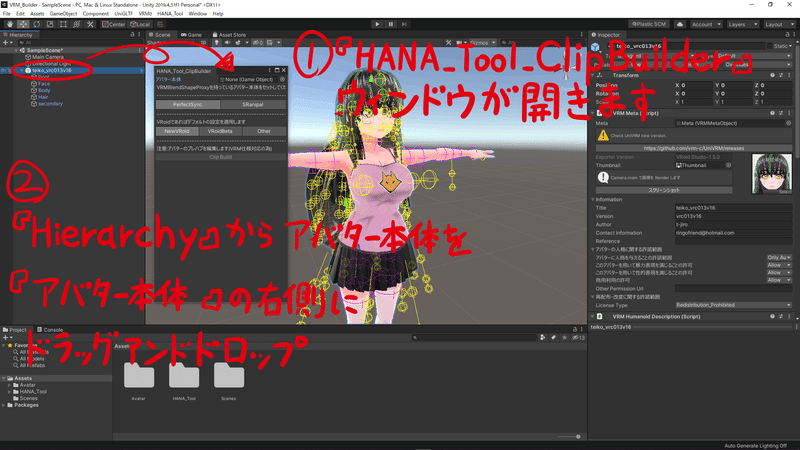Select the Rotate tool in the toolbar
The width and height of the screenshot is (800, 450).
pyautogui.click(x=37, y=24)
